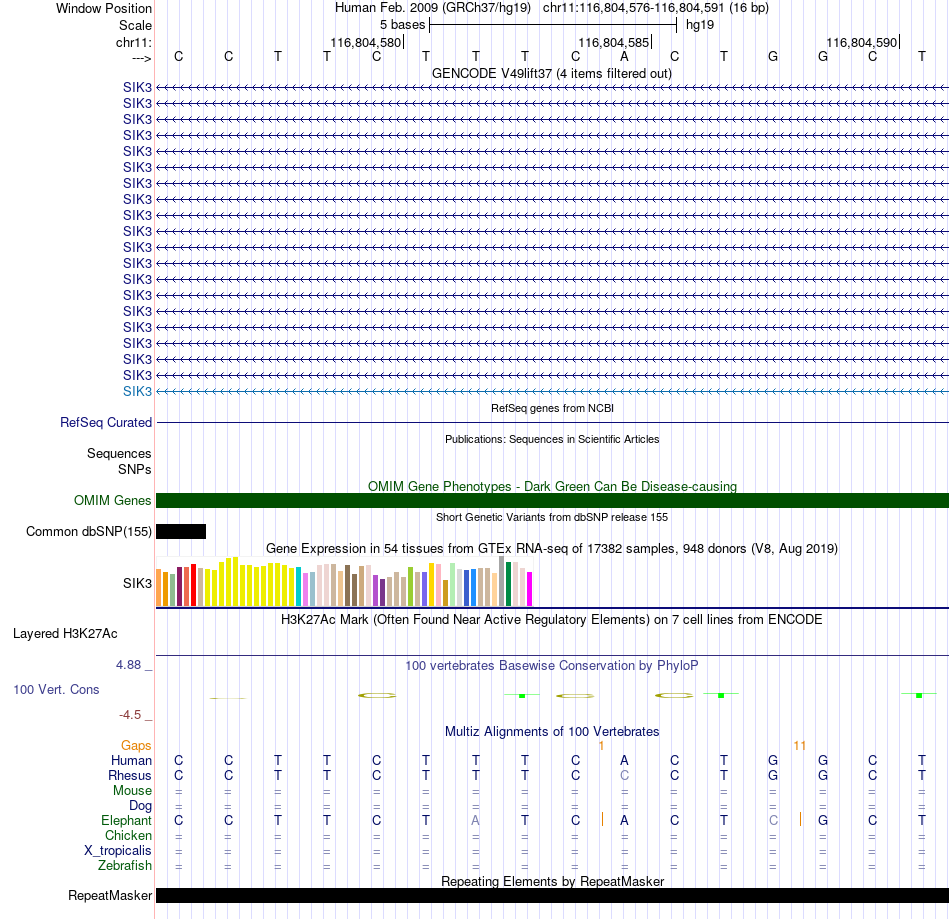Click the position label 116,804,590

(x=861, y=42)
